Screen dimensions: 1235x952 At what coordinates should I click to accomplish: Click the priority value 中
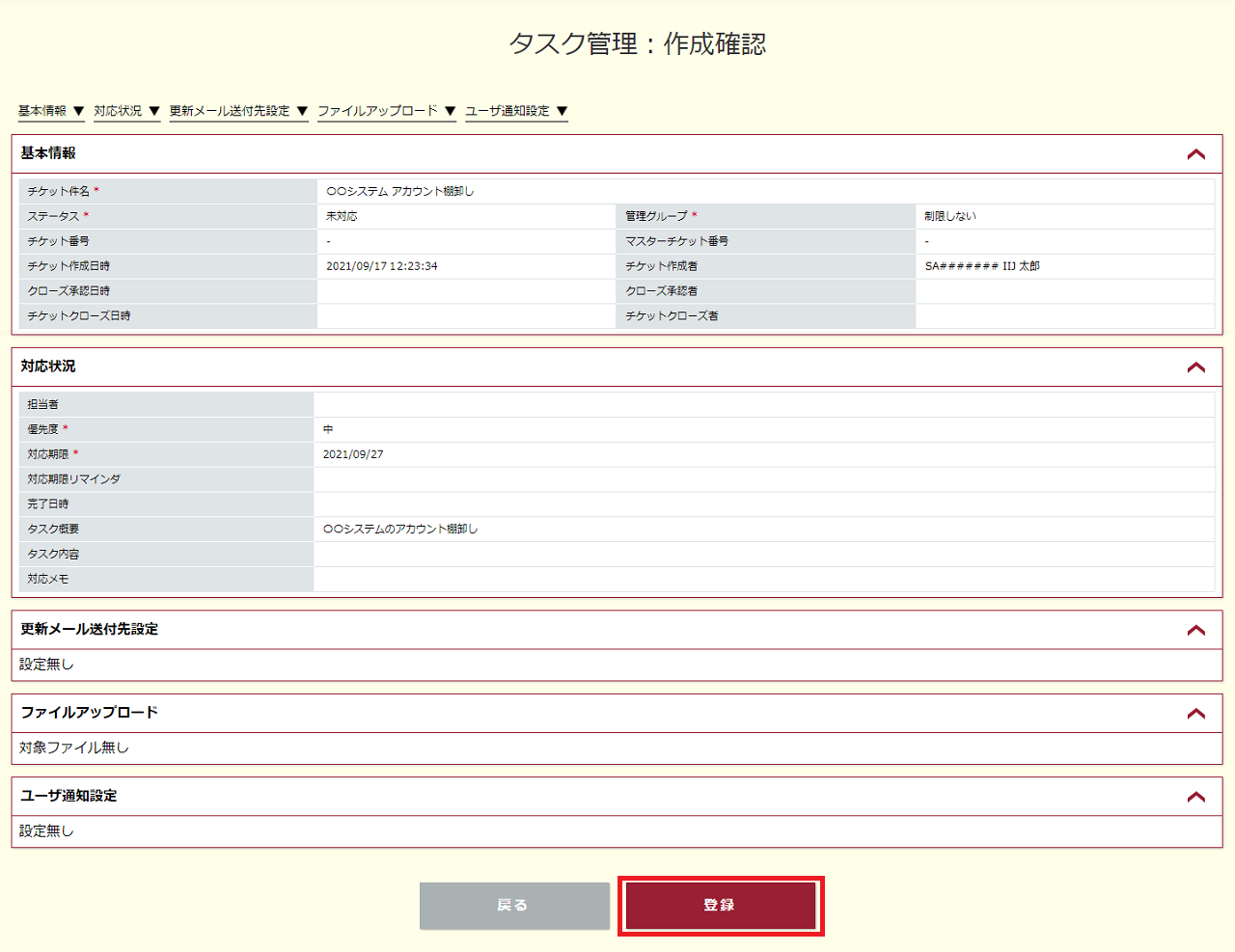(328, 429)
